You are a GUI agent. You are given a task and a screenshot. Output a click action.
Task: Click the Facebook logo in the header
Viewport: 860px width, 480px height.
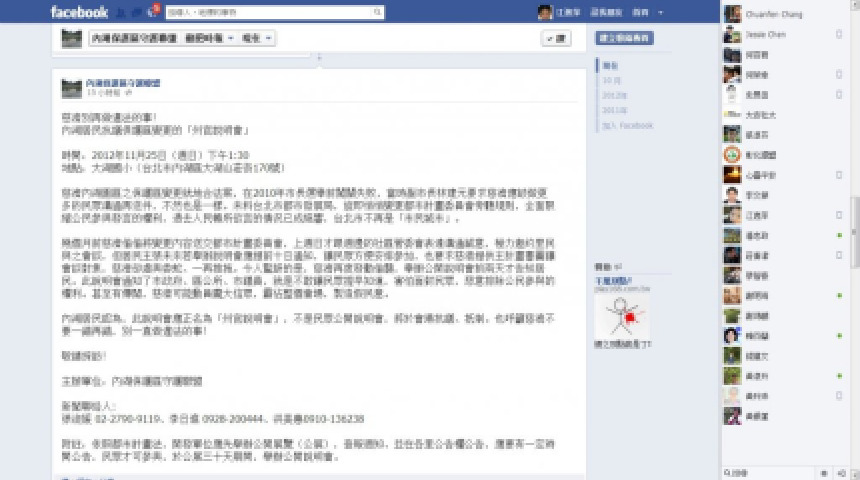tap(79, 12)
